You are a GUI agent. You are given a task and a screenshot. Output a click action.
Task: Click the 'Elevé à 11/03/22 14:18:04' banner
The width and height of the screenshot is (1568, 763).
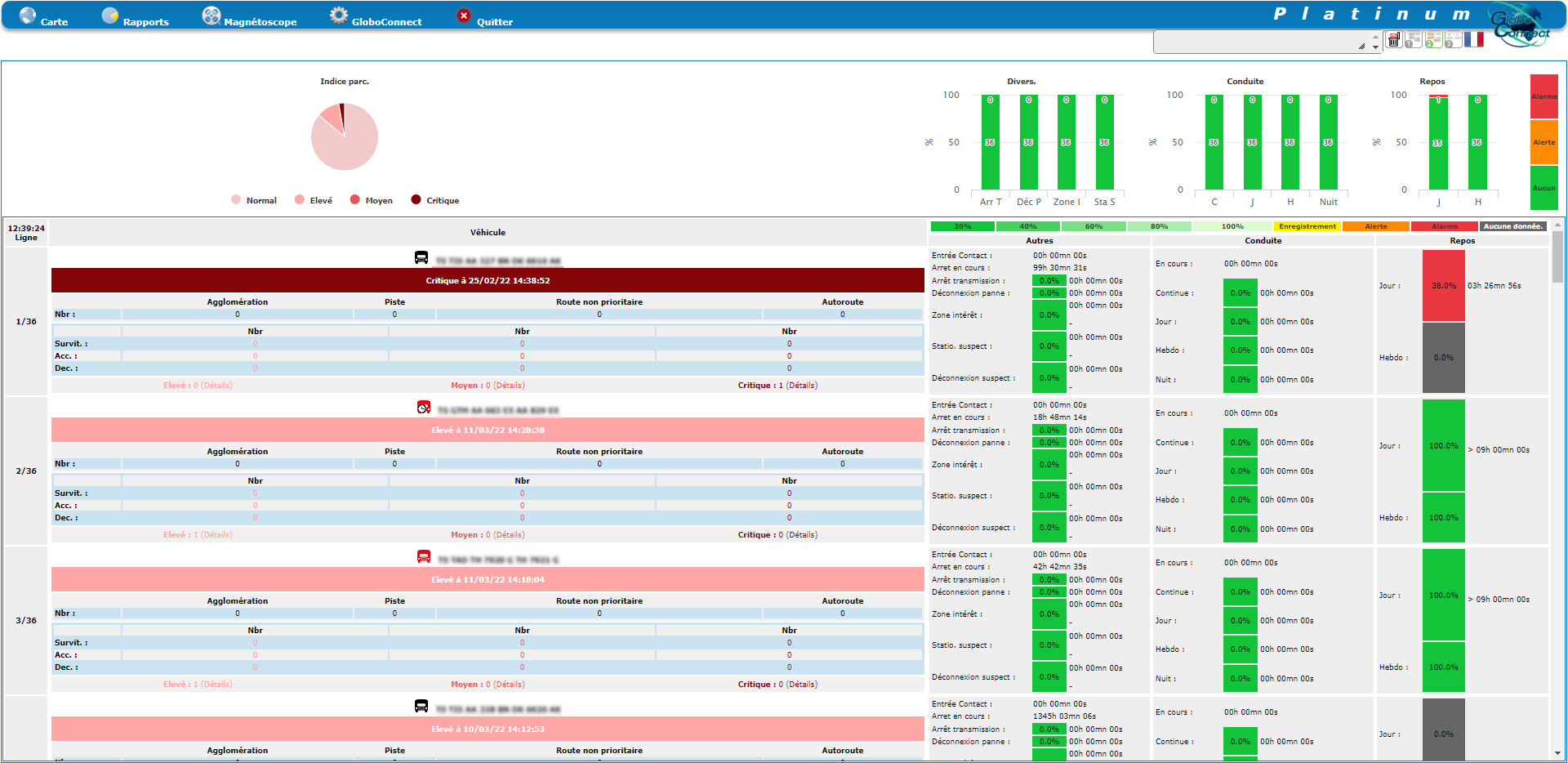(488, 579)
